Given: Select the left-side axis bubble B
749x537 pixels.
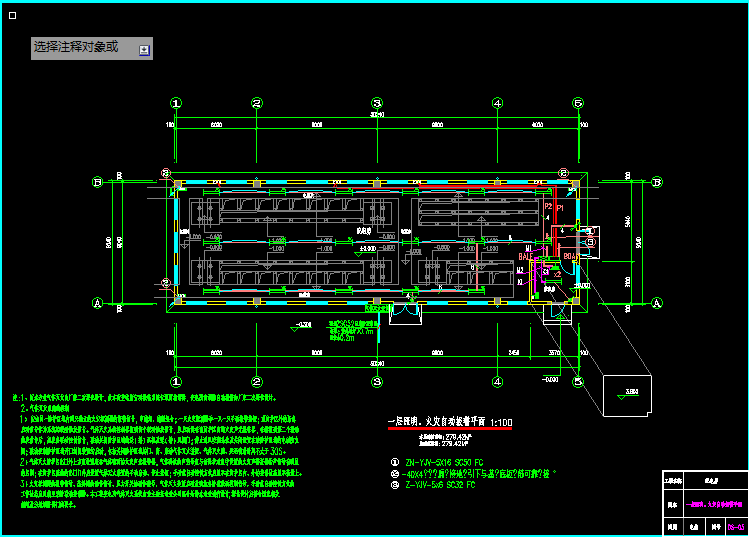Looking at the screenshot, I should (x=97, y=182).
